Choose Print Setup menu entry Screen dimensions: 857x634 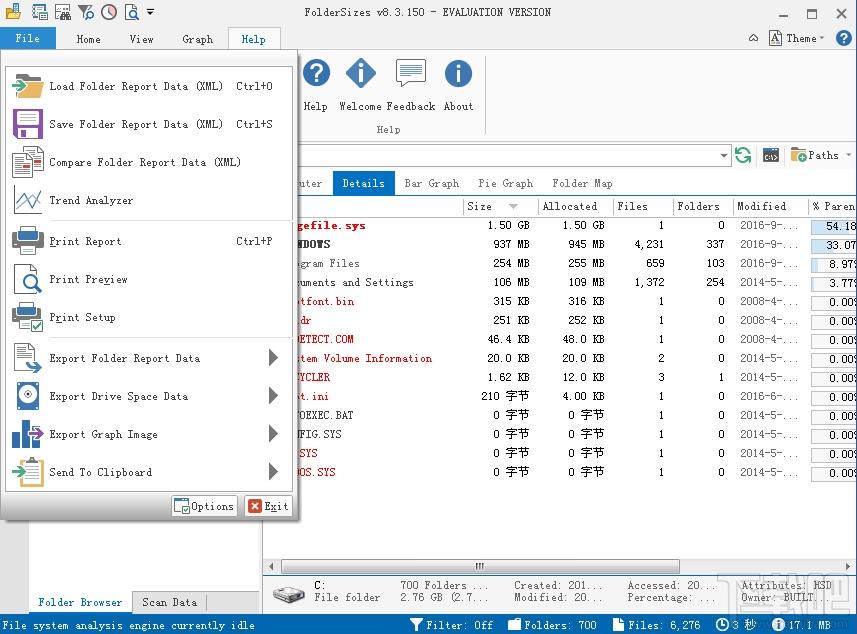[x=149, y=317]
